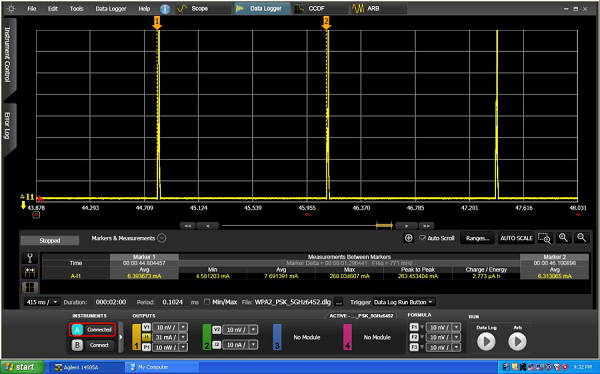This screenshot has width=600, height=374.
Task: Toggle the I1 current trace button
Action: pyautogui.click(x=147, y=337)
